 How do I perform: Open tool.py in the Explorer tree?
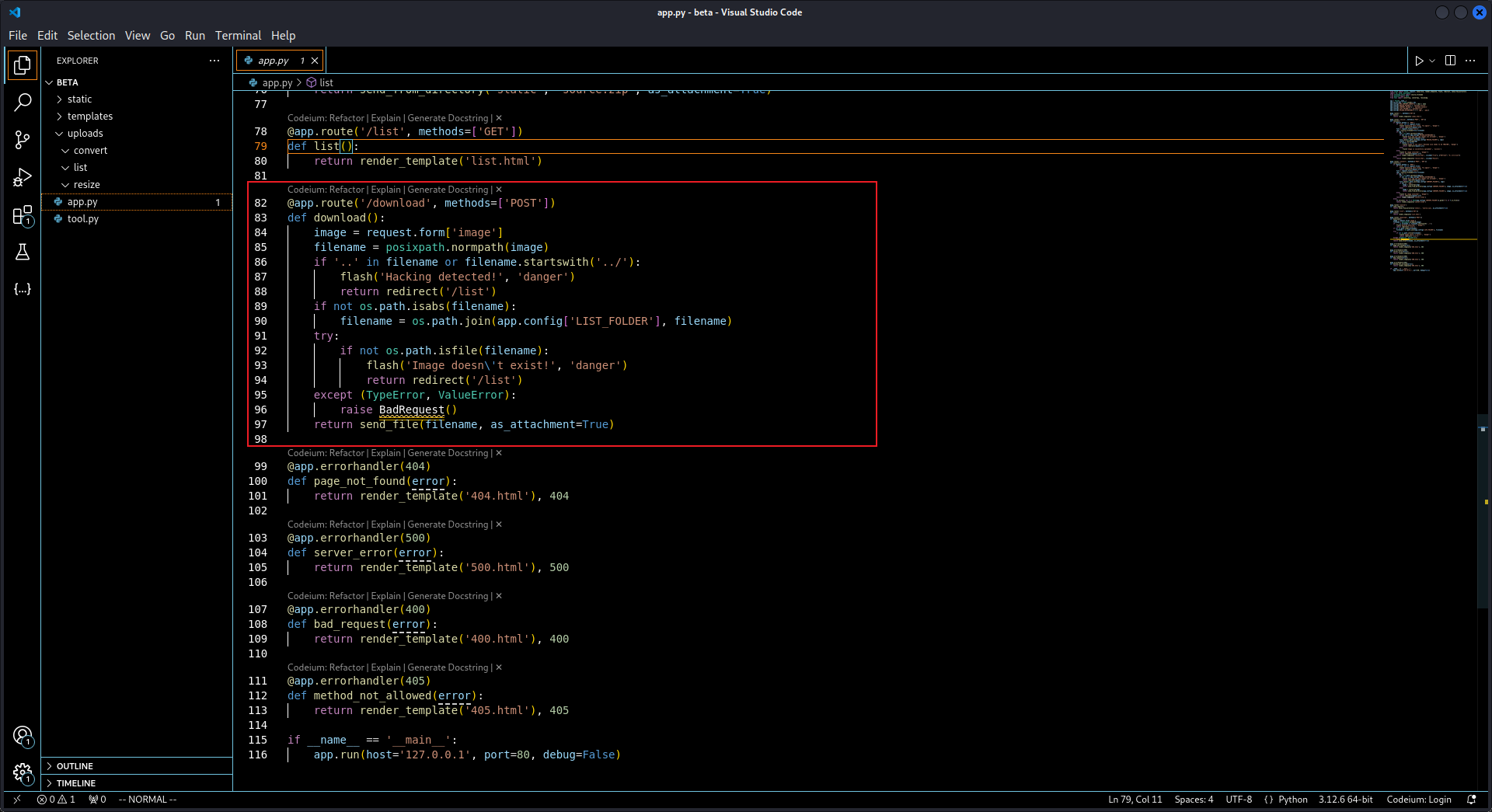point(137,219)
